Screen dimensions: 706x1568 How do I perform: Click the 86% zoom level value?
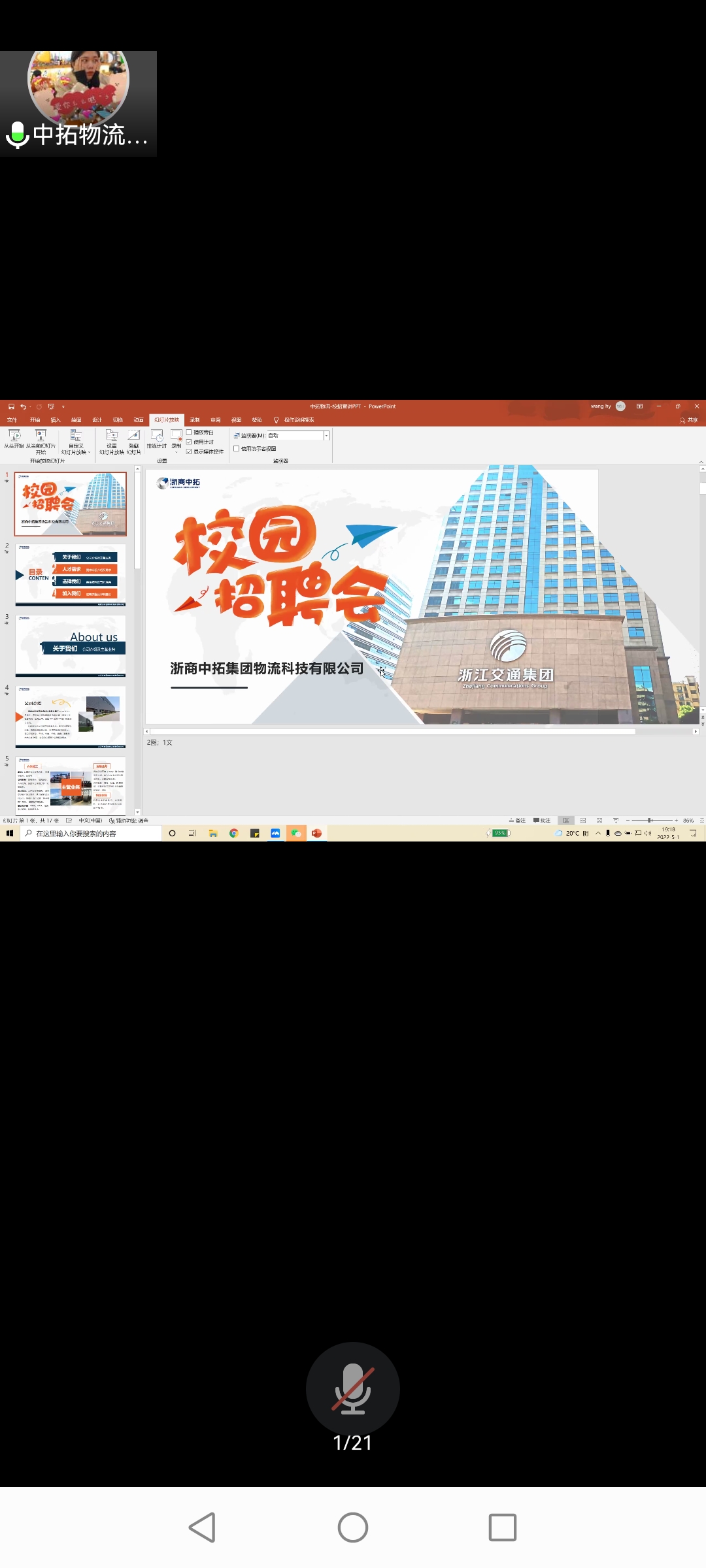(688, 821)
